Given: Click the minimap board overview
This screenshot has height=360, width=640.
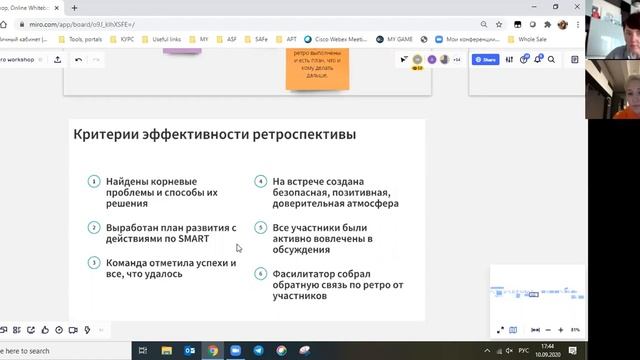Looking at the screenshot, I should coord(537,292).
